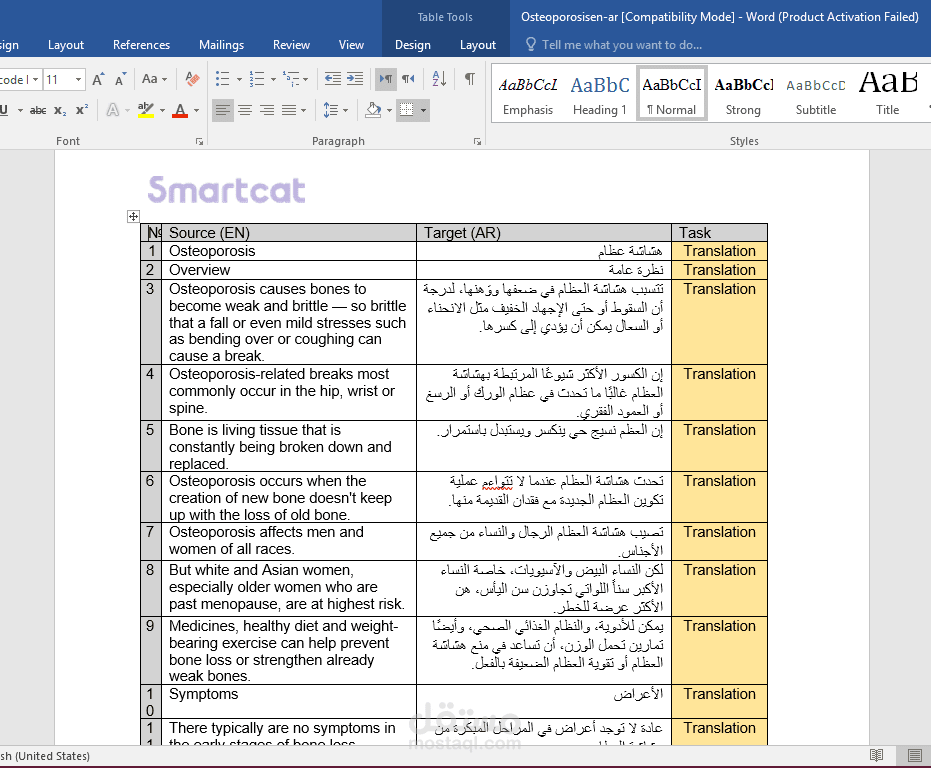931x768 pixels.
Task: Apply the Title style
Action: [x=888, y=93]
